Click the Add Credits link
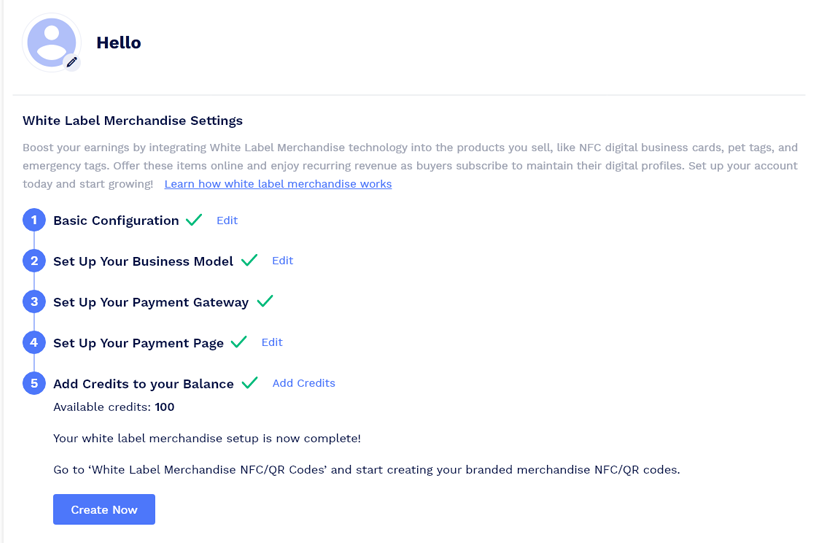 pos(303,383)
